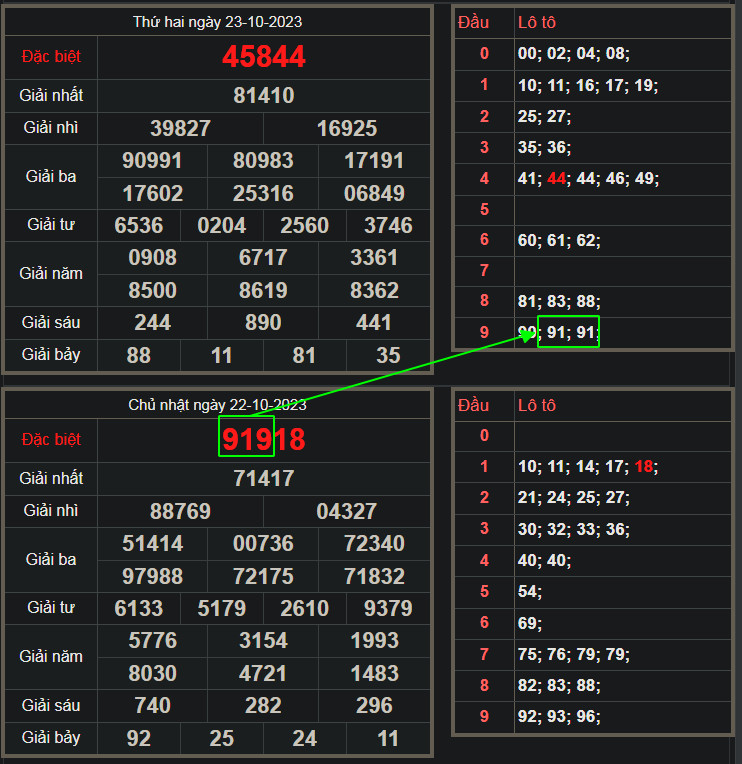Click second prize number 16925
Screen dimensions: 742x764
point(347,128)
